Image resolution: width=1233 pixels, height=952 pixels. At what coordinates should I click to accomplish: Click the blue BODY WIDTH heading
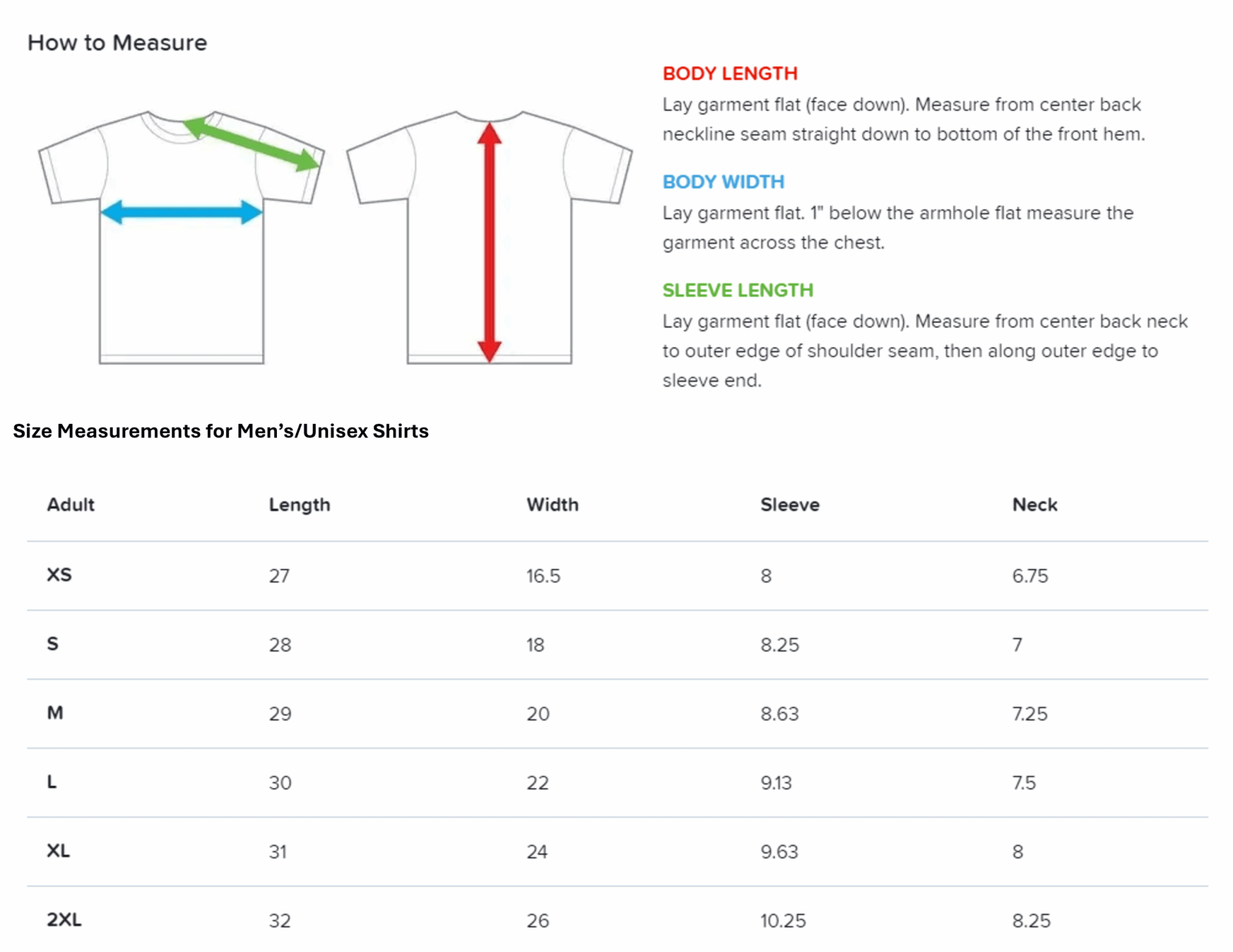point(723,182)
